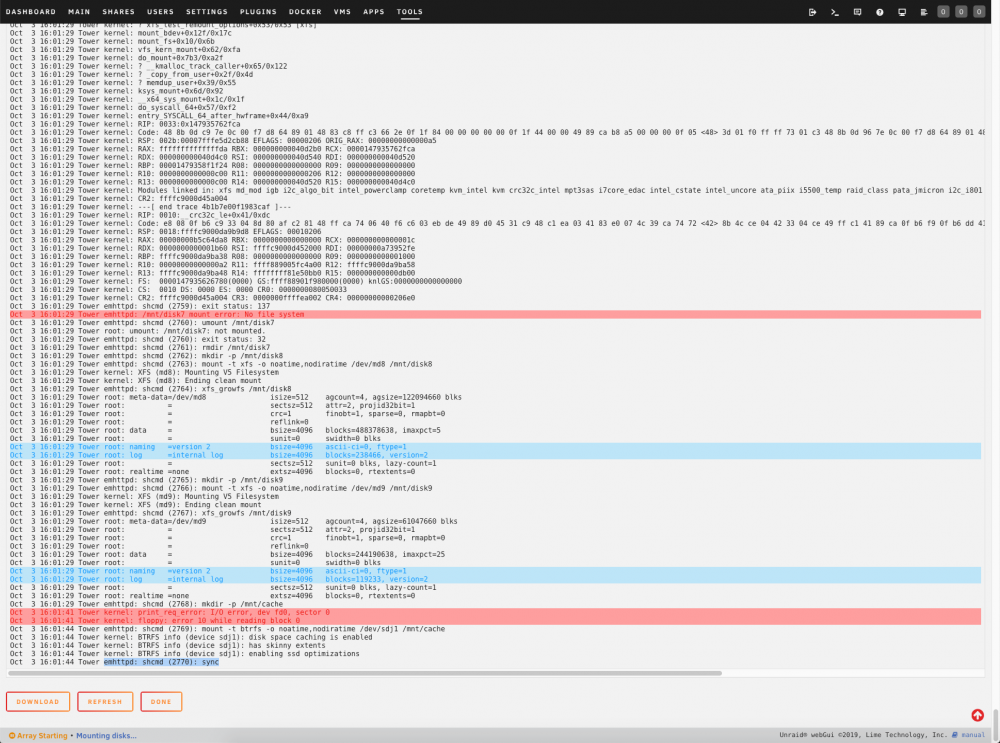Click the "meta-data=/dev/md9" line
The image size is (1000, 743).
233,521
